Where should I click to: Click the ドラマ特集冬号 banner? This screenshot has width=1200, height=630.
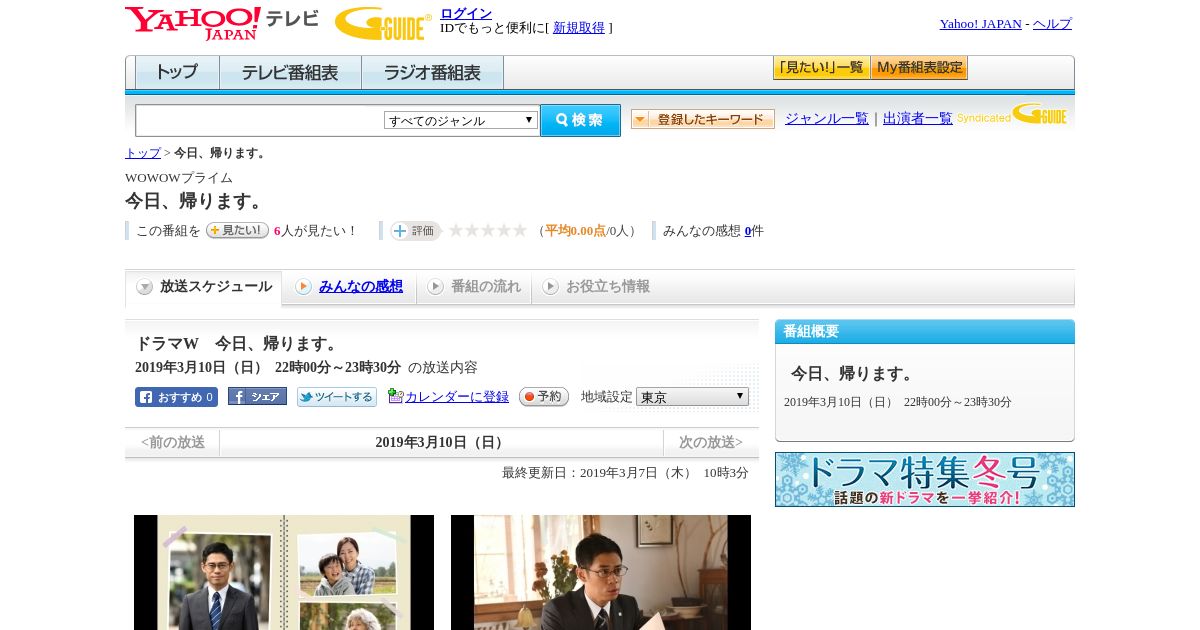tap(925, 479)
